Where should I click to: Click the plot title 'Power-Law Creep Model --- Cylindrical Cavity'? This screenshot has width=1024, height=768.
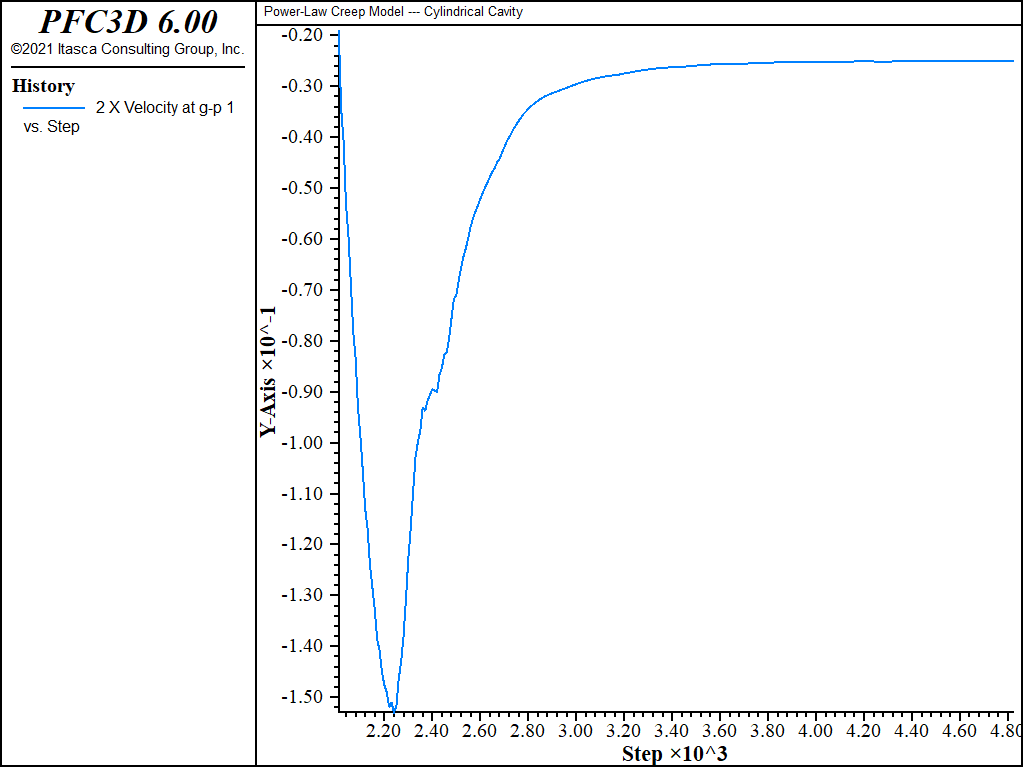click(x=393, y=12)
